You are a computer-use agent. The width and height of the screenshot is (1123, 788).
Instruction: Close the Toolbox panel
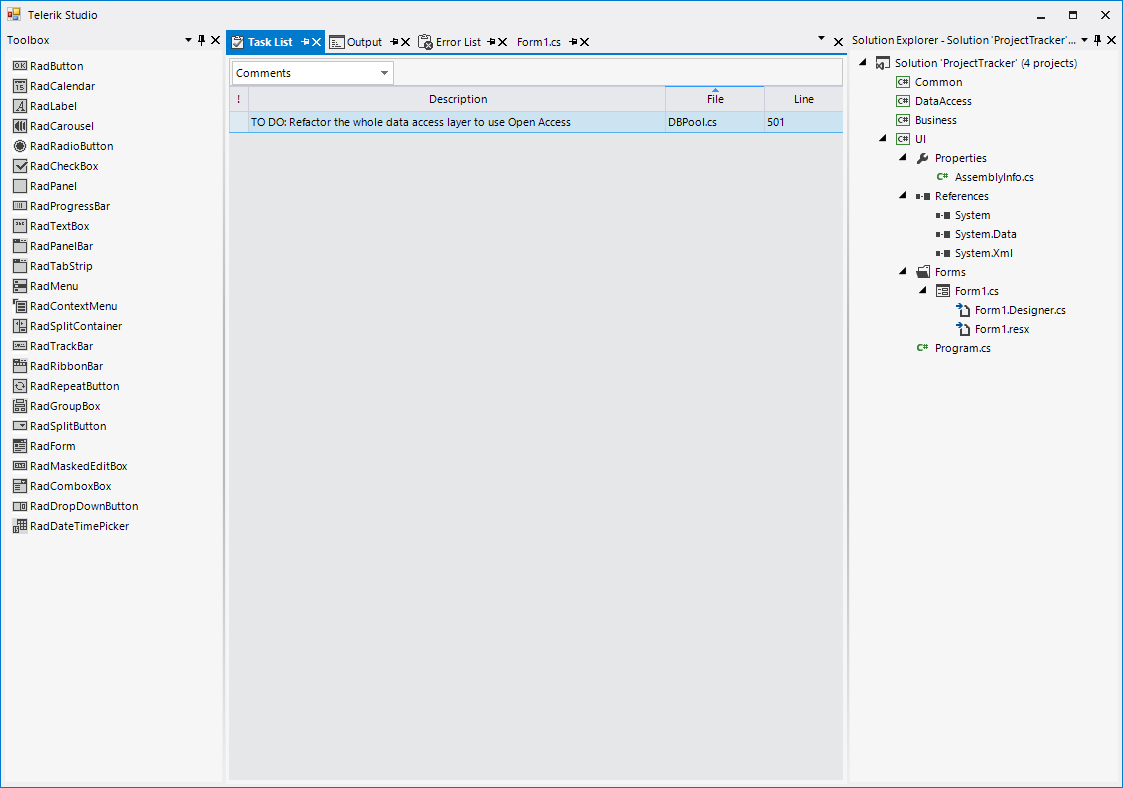[x=215, y=40]
